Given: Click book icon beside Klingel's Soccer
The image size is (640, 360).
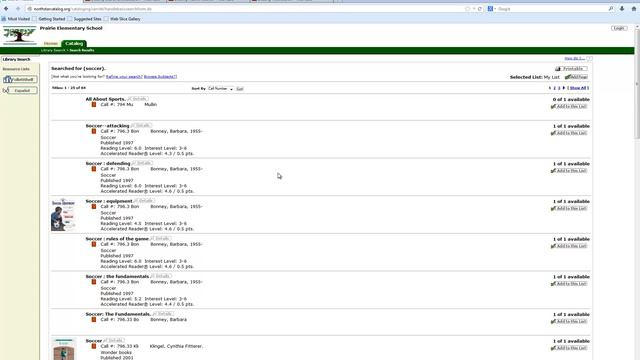Looking at the screenshot, I should tap(94, 346).
